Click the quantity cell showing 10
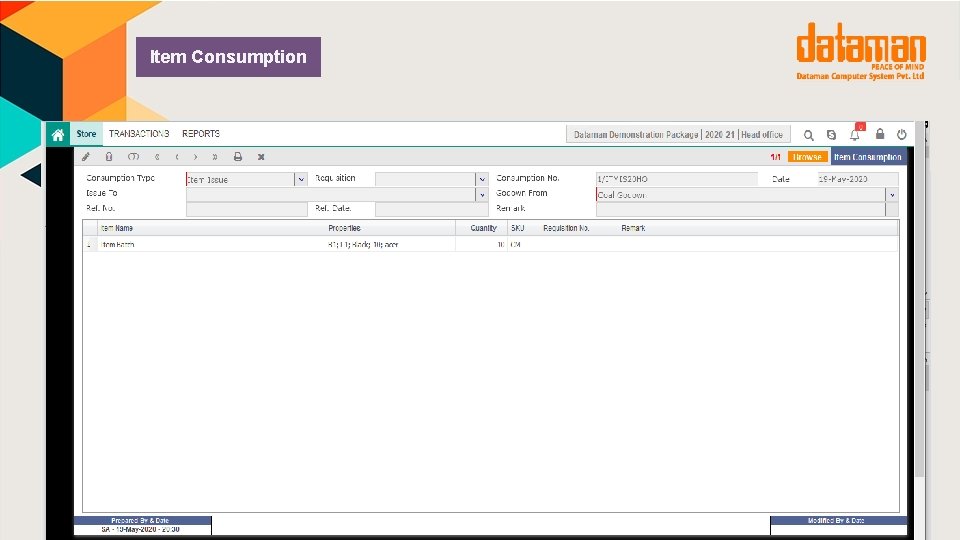This screenshot has width=960, height=540. pos(482,244)
